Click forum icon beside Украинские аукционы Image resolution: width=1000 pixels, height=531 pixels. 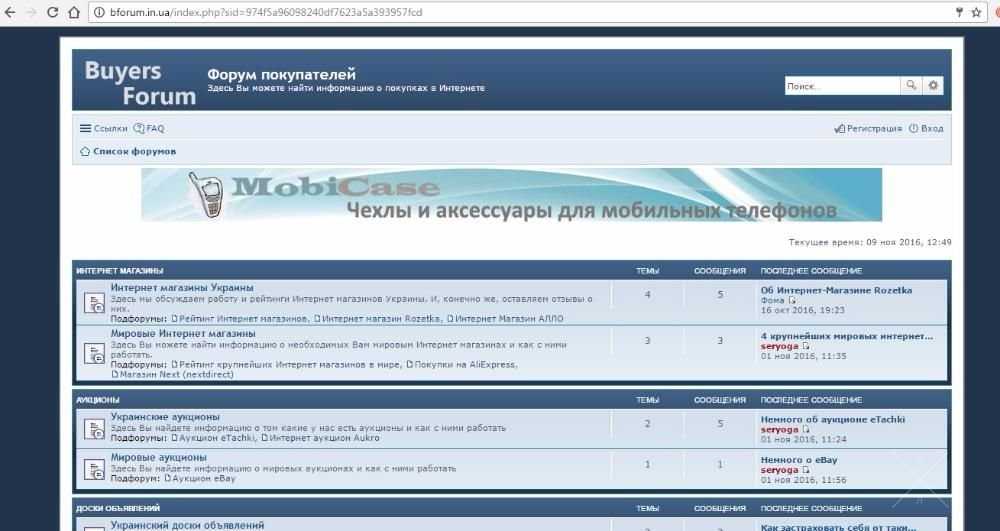[94, 429]
